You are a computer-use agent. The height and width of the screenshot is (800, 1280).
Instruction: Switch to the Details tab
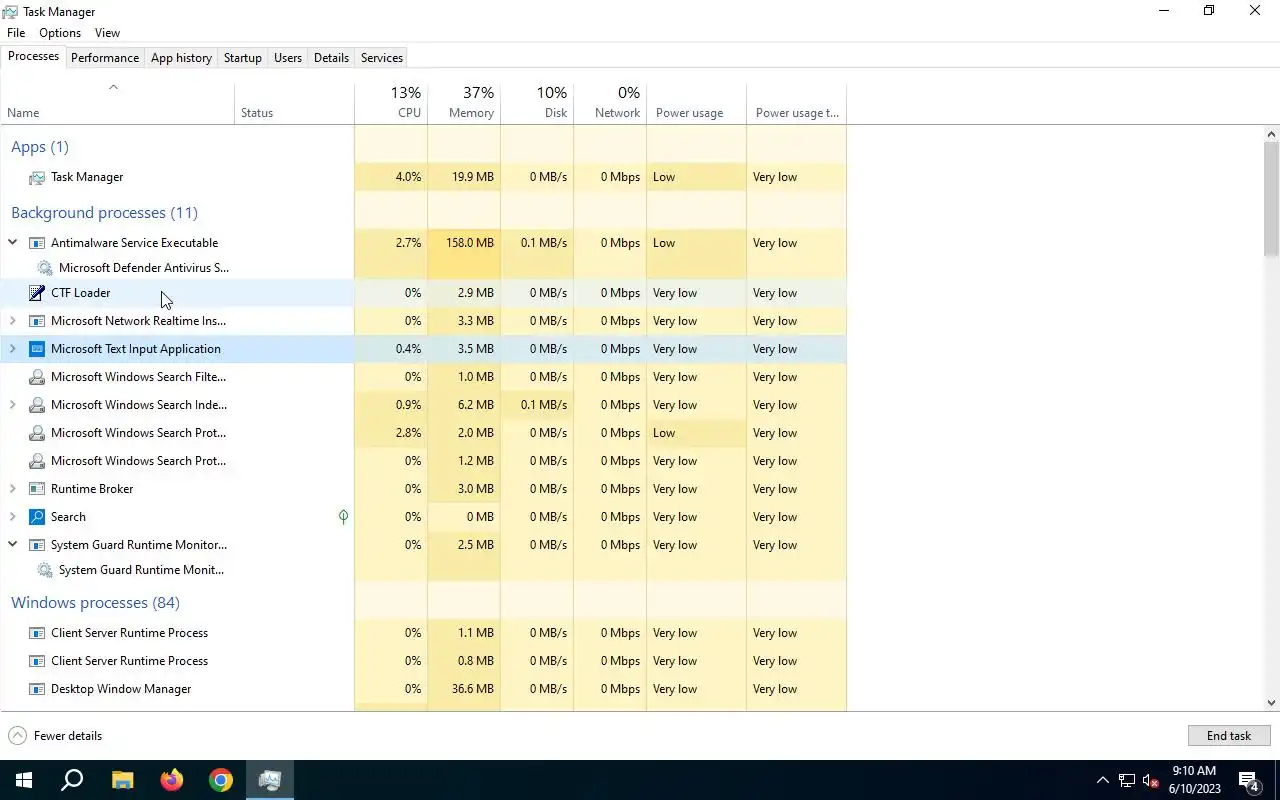331,58
